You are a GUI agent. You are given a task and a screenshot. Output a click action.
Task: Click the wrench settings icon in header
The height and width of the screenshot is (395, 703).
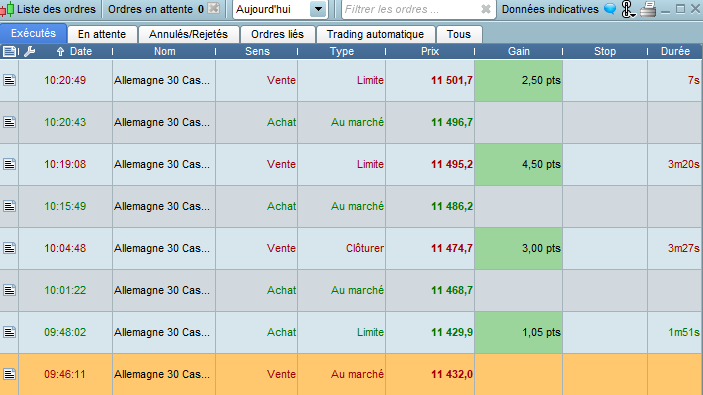tap(30, 52)
